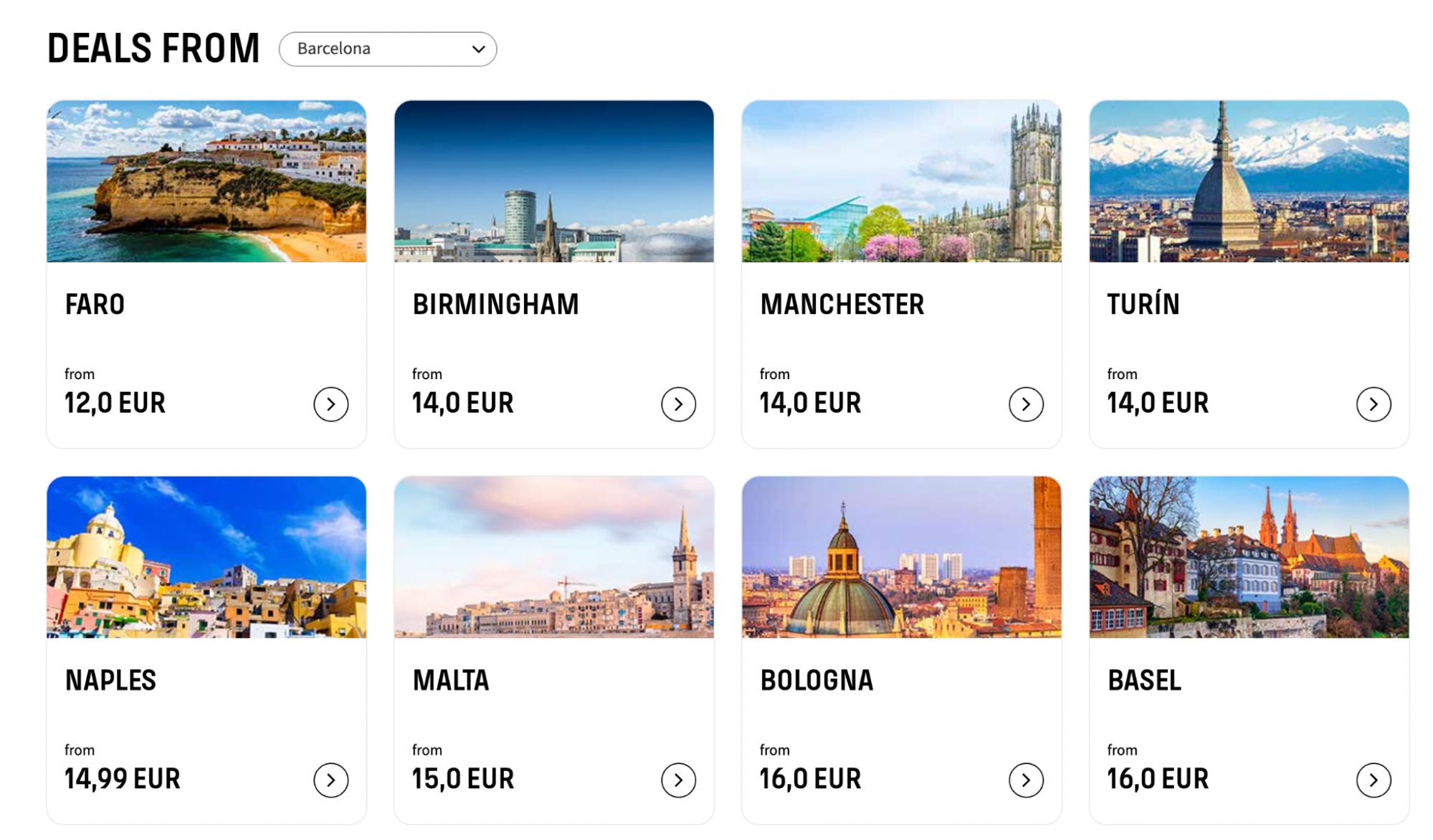This screenshot has width=1433, height=840.
Task: Click the Manchester destination title
Action: pyautogui.click(x=843, y=304)
